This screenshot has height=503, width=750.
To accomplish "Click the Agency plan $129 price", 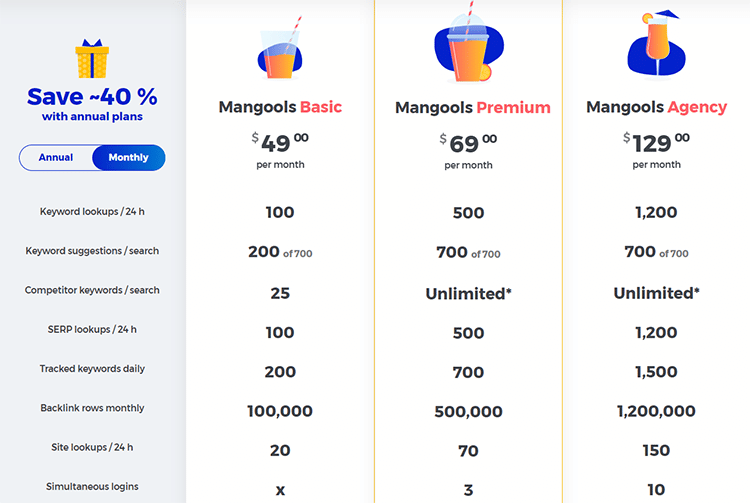I will pyautogui.click(x=656, y=145).
